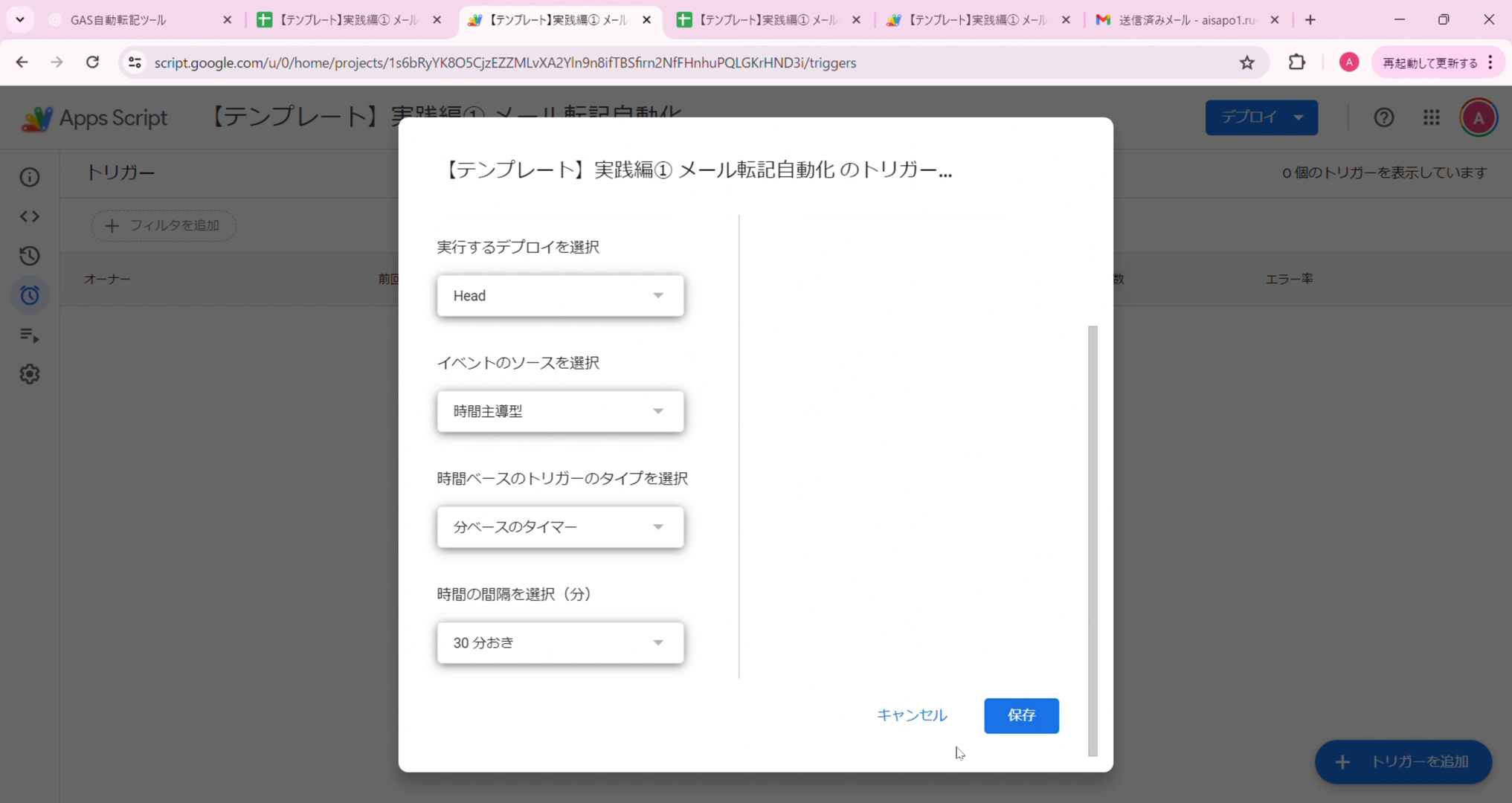Open Apps Script project Settings
The height and width of the screenshot is (803, 1512).
tap(28, 374)
